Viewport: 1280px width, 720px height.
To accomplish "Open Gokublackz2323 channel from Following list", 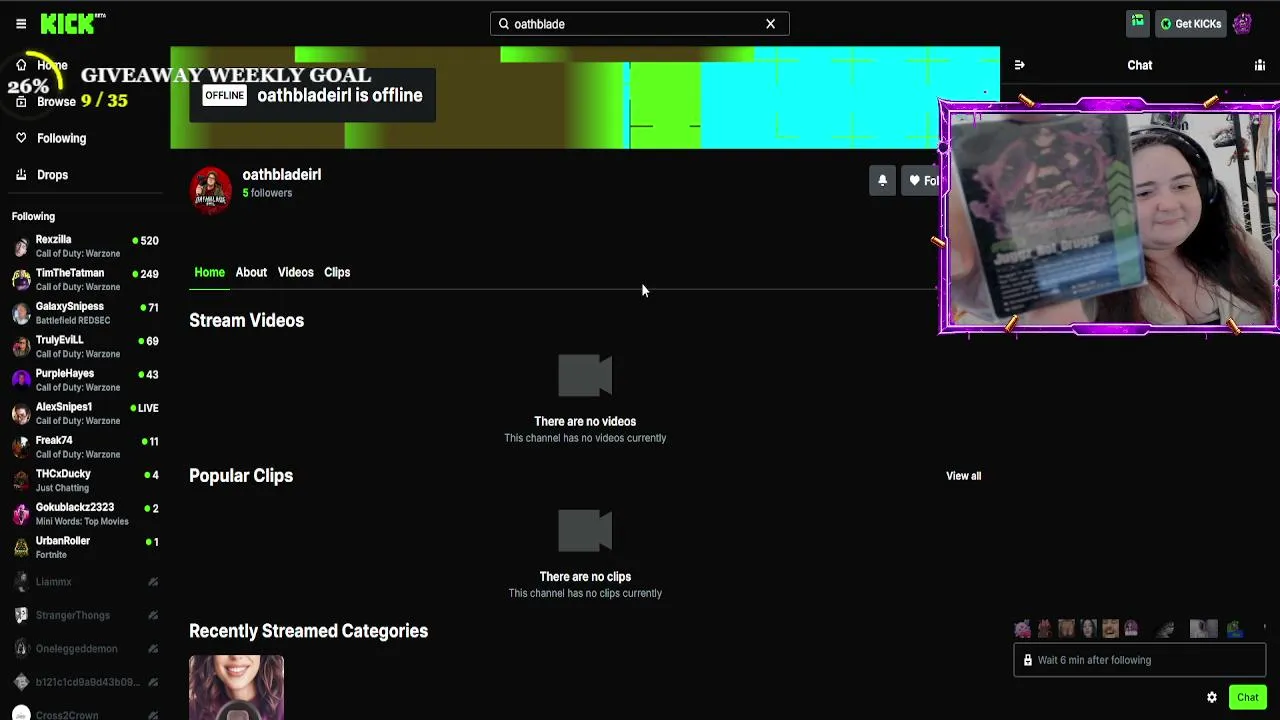I will [x=85, y=514].
